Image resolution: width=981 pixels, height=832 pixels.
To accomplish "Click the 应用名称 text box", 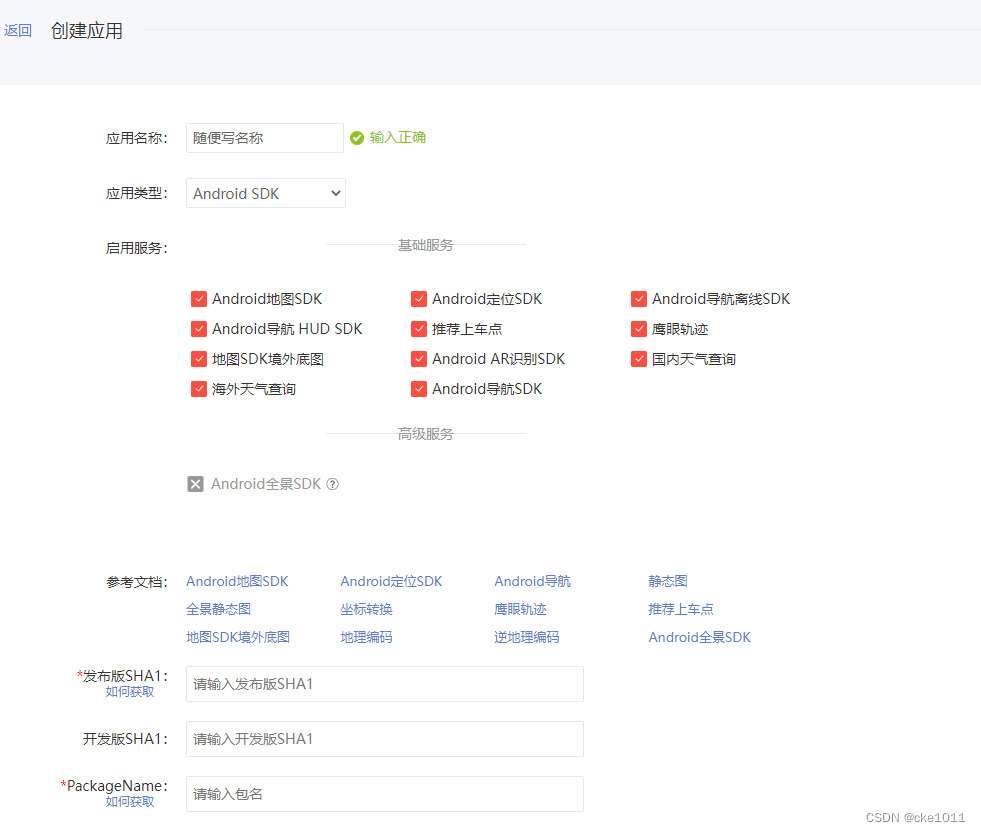I will tap(264, 137).
